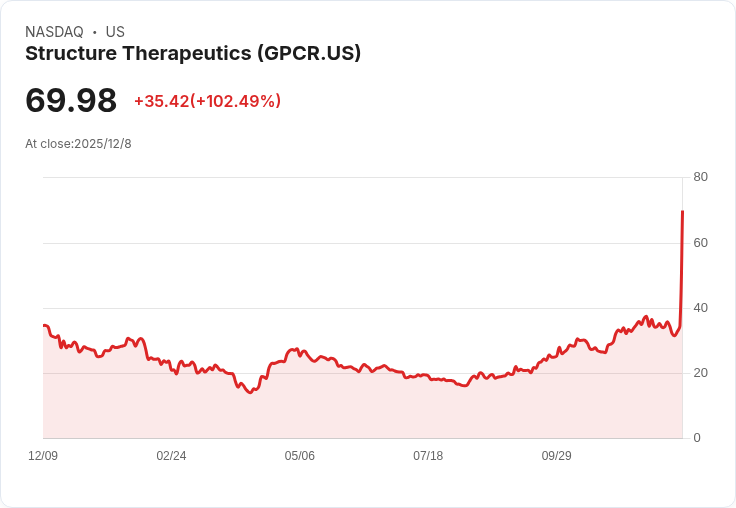The width and height of the screenshot is (736, 508).
Task: Click the +35.42(+102.49%) change value
Action: tap(207, 101)
